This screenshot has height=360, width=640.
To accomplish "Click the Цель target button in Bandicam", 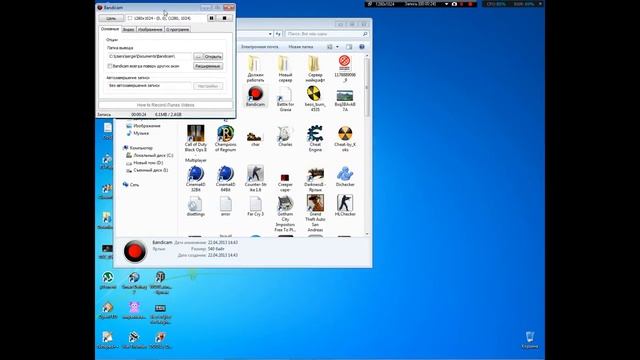I will 111,18.
